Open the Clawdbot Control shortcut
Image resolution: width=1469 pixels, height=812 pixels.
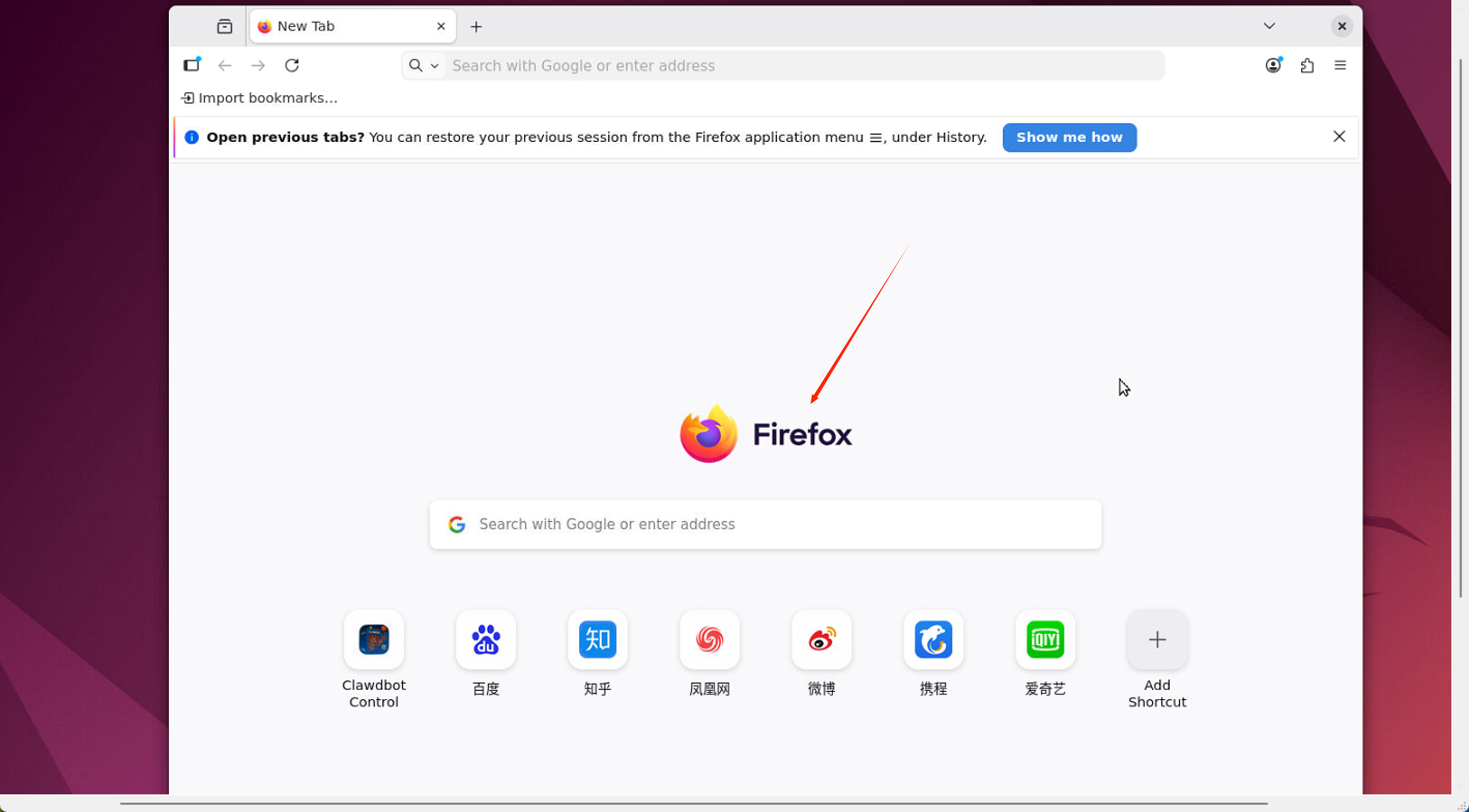tap(373, 639)
